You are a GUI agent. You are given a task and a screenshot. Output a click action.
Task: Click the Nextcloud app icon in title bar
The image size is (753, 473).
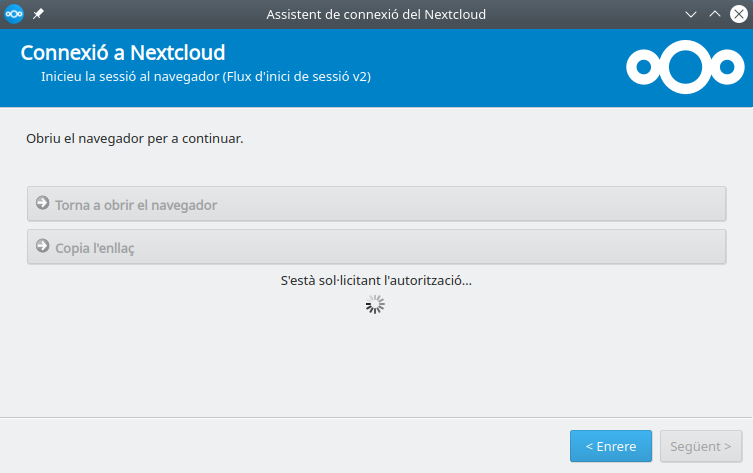pyautogui.click(x=14, y=14)
